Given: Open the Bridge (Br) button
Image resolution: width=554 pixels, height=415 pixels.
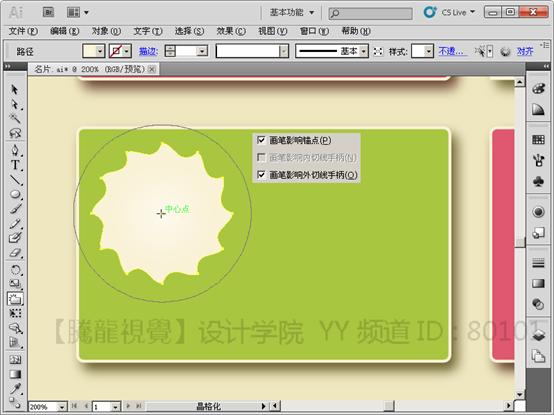Looking at the screenshot, I should point(48,12).
